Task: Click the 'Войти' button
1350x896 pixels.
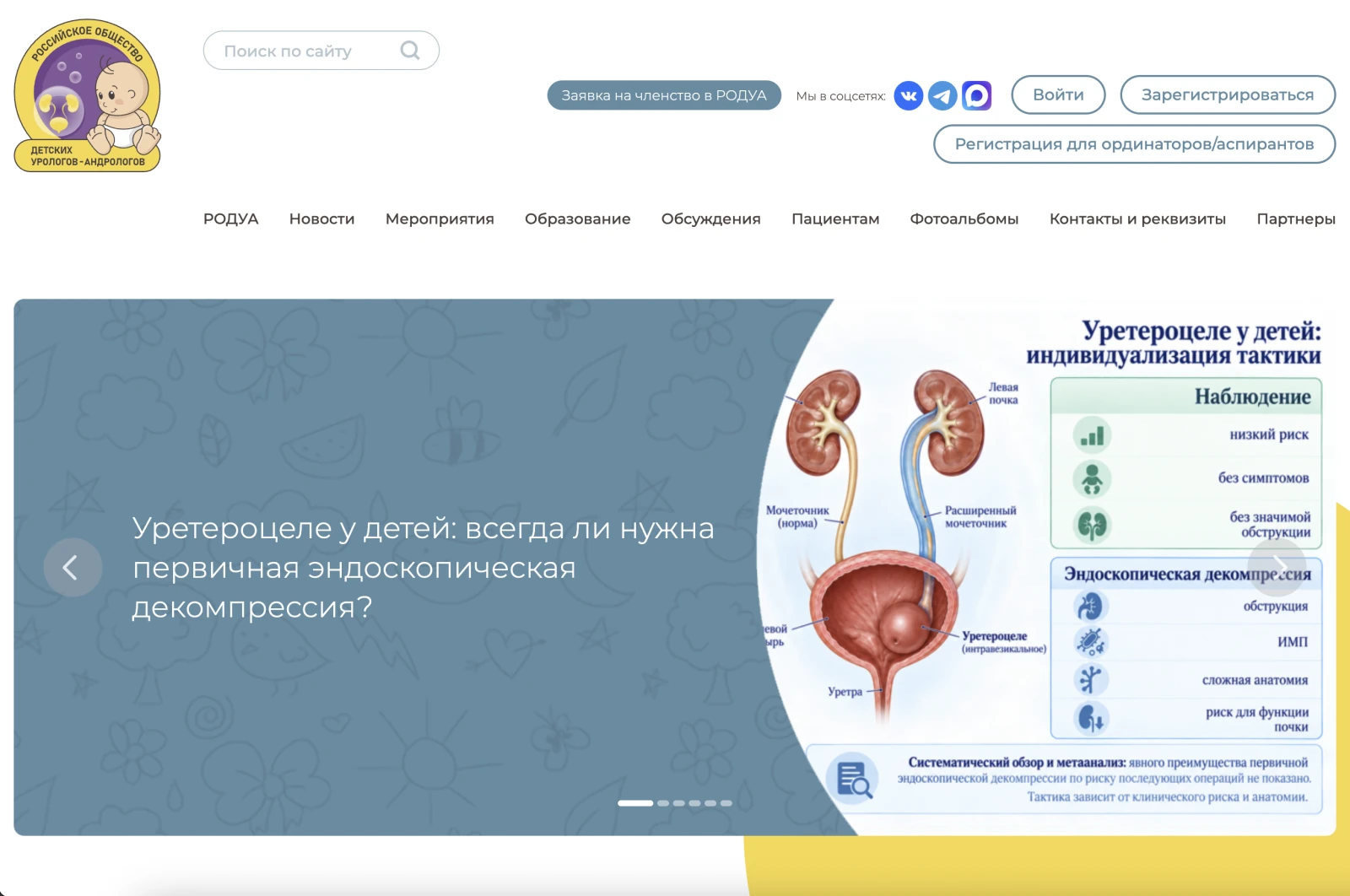Action: (1058, 94)
